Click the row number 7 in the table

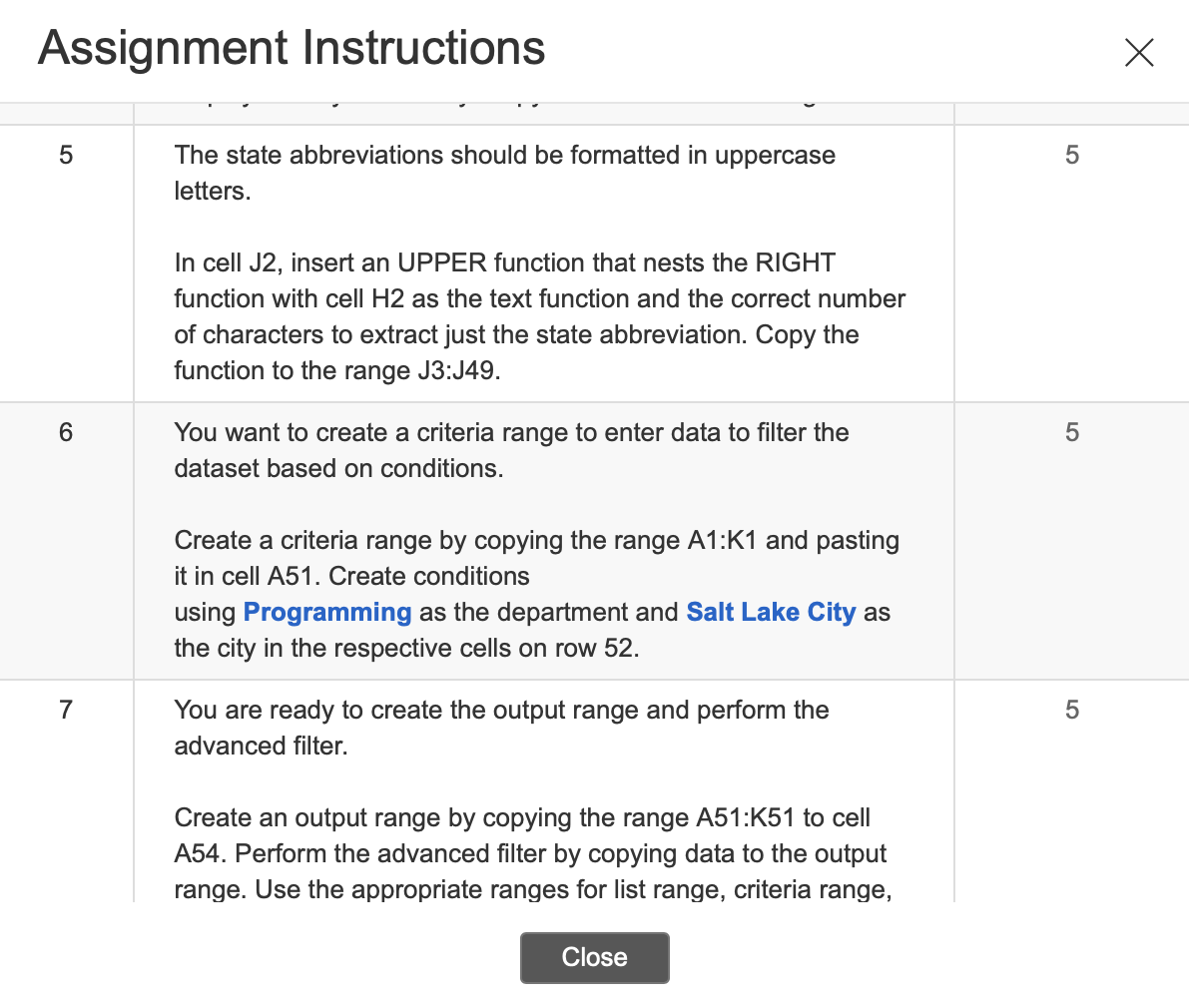pos(66,710)
